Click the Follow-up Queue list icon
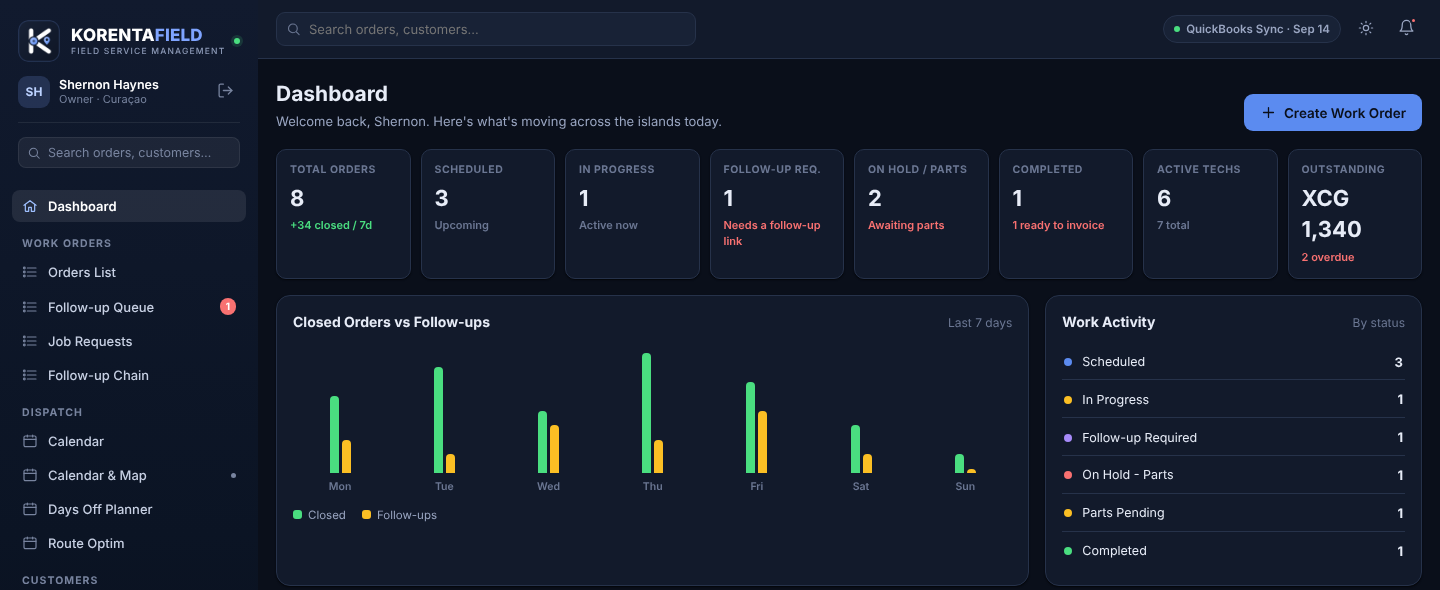The width and height of the screenshot is (1440, 590). tap(29, 307)
